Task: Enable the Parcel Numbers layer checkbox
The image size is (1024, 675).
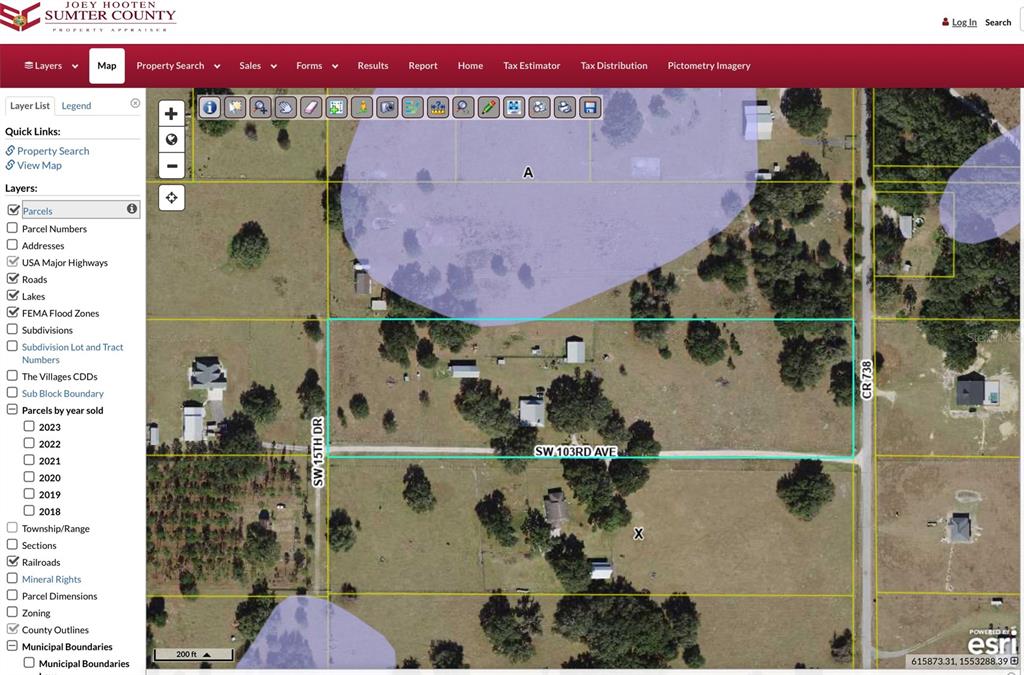Action: [13, 228]
